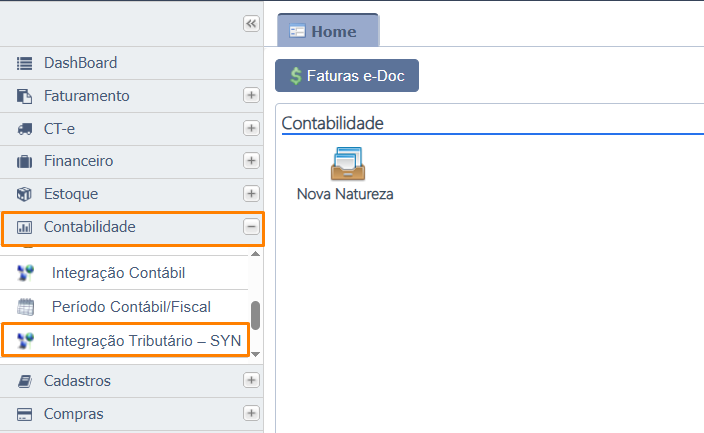Click the Financeiro briefcase icon
Image resolution: width=704 pixels, height=433 pixels.
(x=25, y=161)
